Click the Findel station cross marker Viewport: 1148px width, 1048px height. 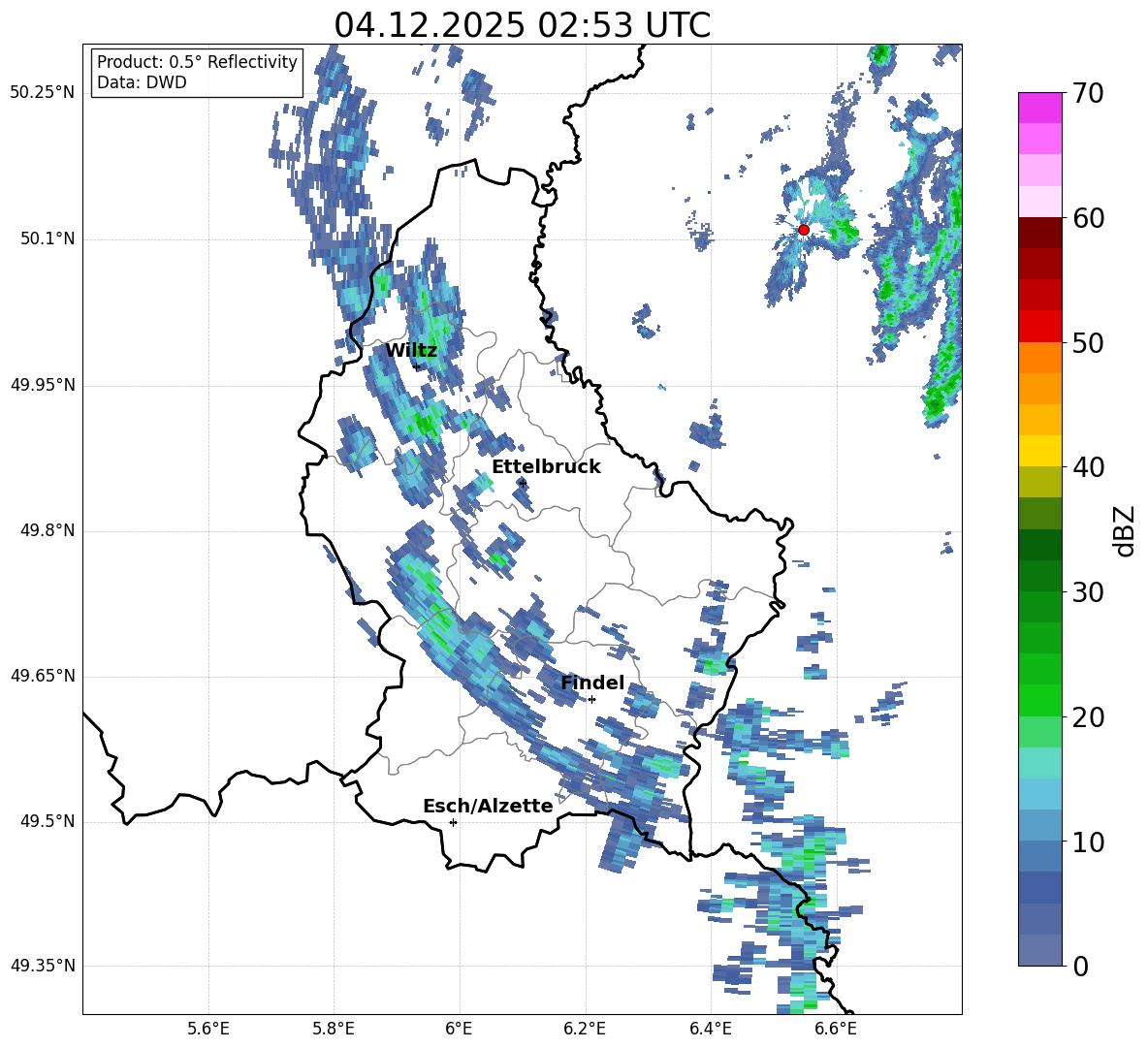(591, 700)
